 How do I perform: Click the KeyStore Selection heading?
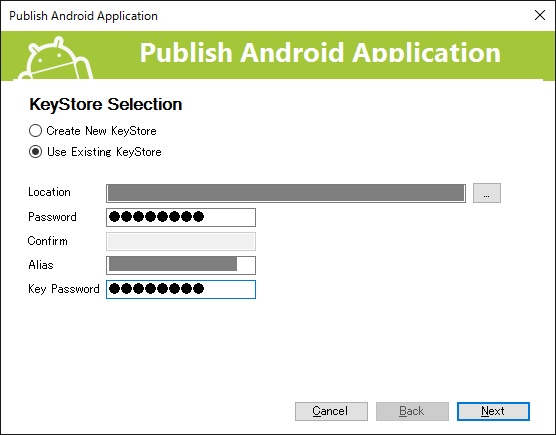(x=106, y=104)
